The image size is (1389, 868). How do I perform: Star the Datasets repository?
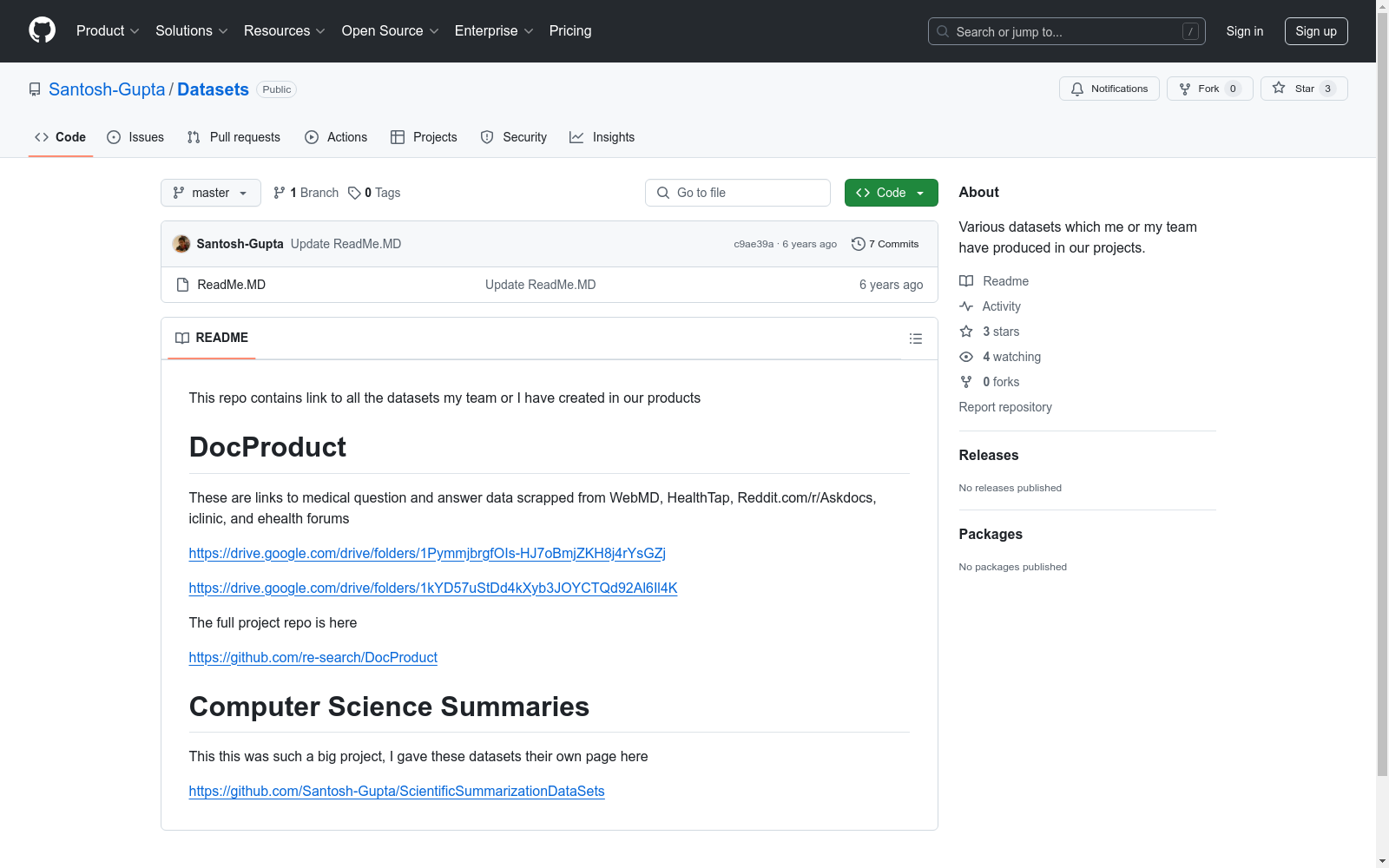1304,89
